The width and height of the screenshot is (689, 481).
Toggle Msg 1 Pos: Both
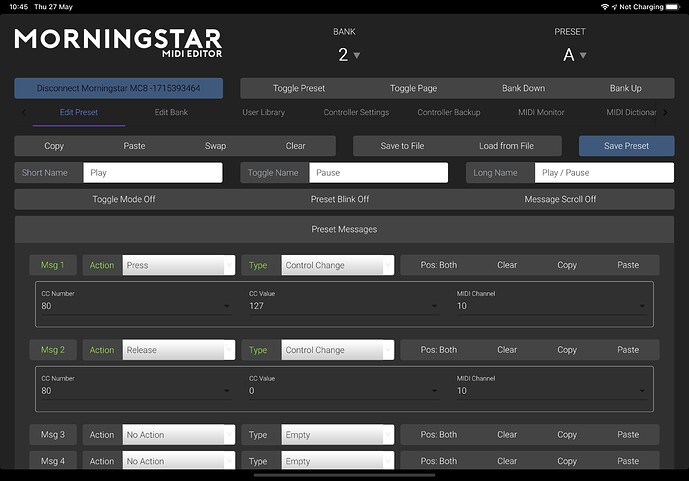[439, 265]
